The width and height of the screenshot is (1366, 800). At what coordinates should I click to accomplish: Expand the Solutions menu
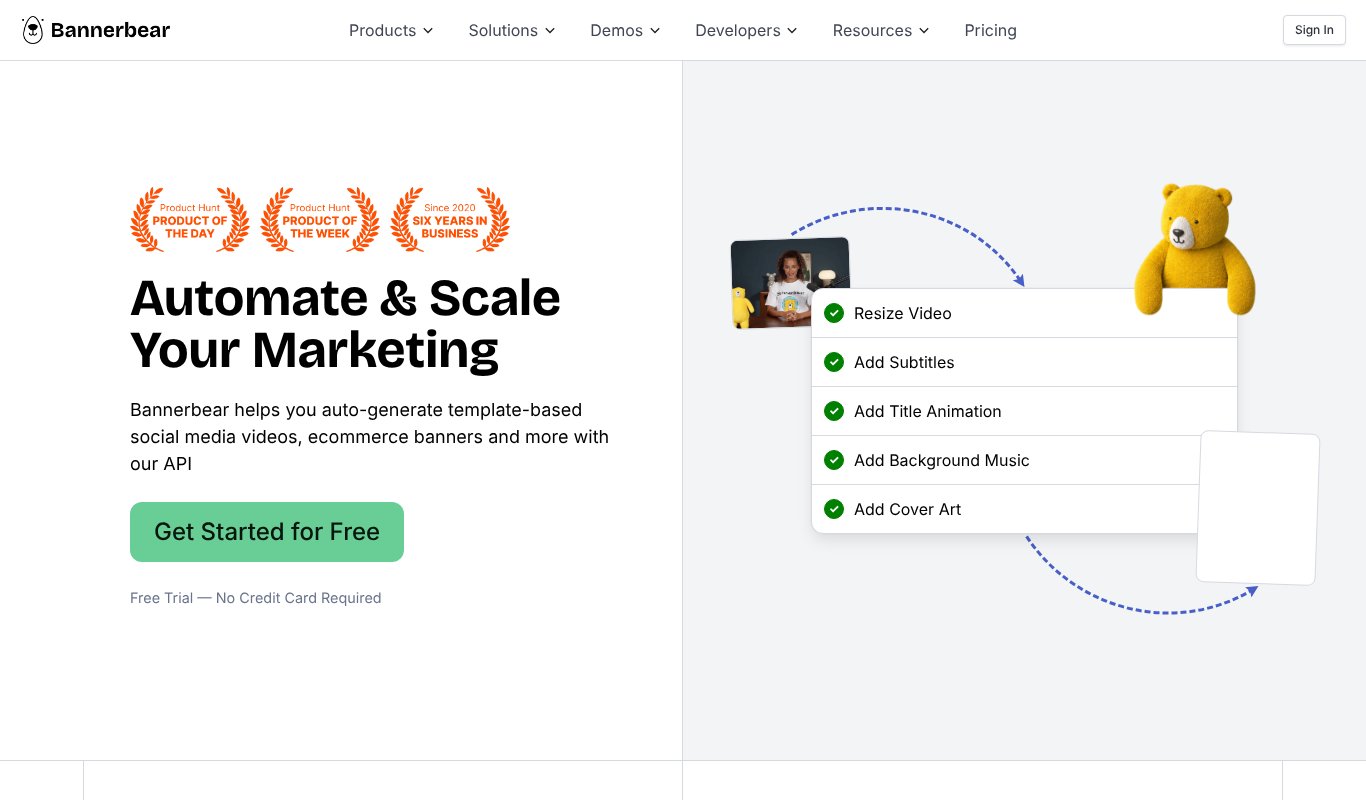(x=512, y=30)
